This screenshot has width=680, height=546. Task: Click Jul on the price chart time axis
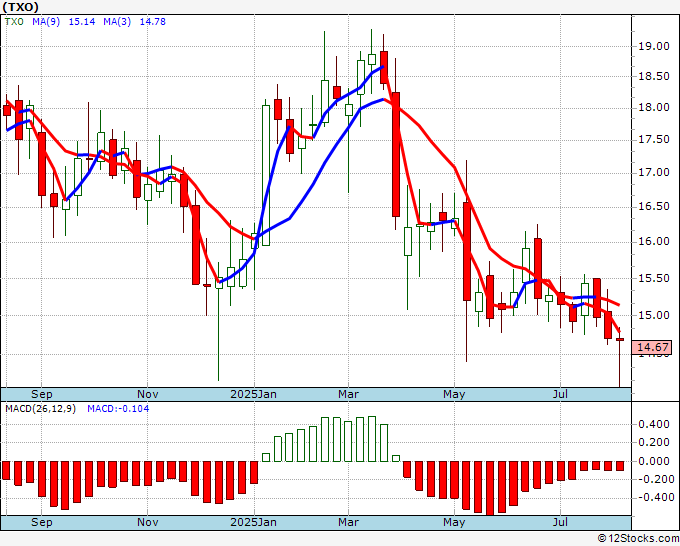[560, 394]
